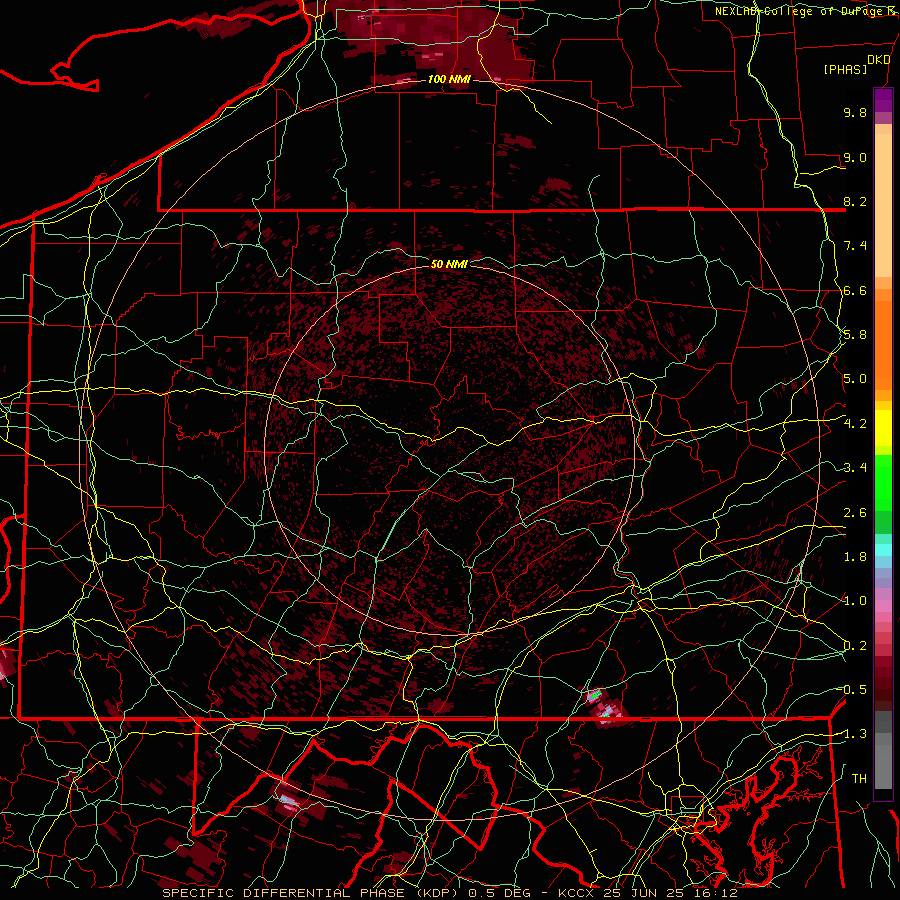
Task: Select the 4.2 scale value
Action: [x=855, y=424]
